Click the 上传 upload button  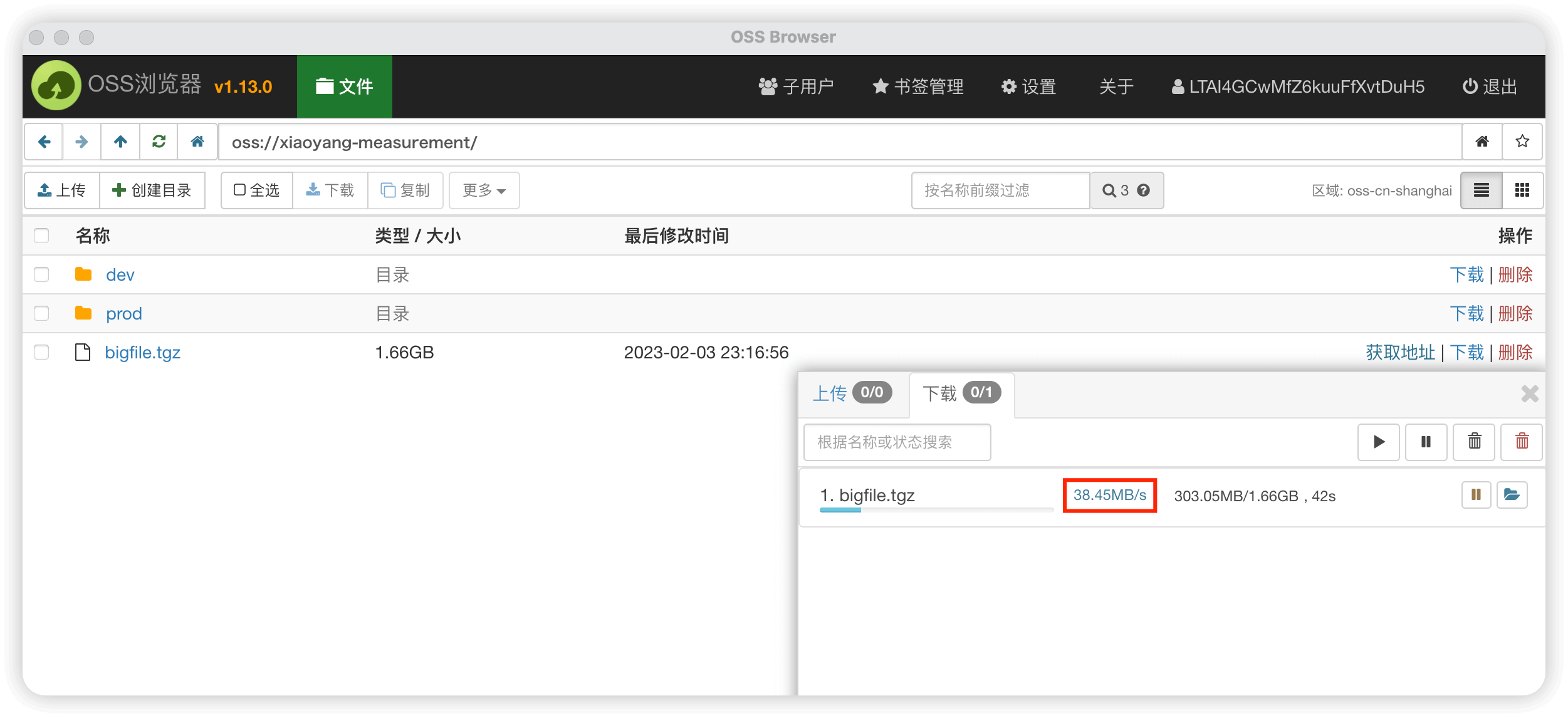(62, 190)
